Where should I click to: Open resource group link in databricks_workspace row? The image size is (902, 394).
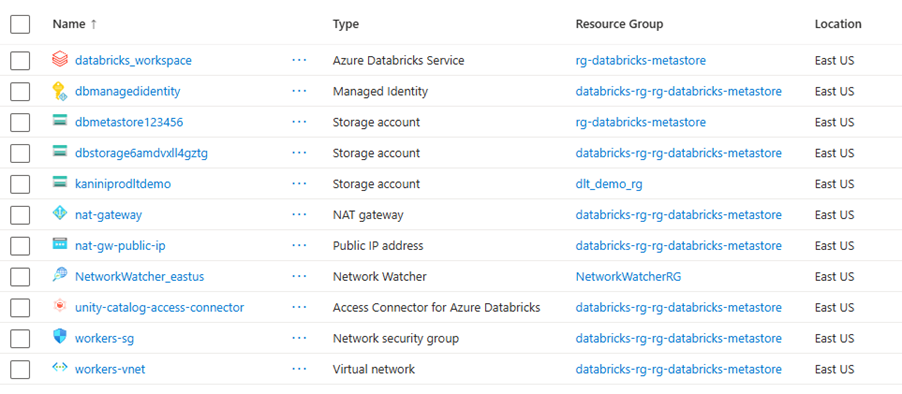coord(640,60)
